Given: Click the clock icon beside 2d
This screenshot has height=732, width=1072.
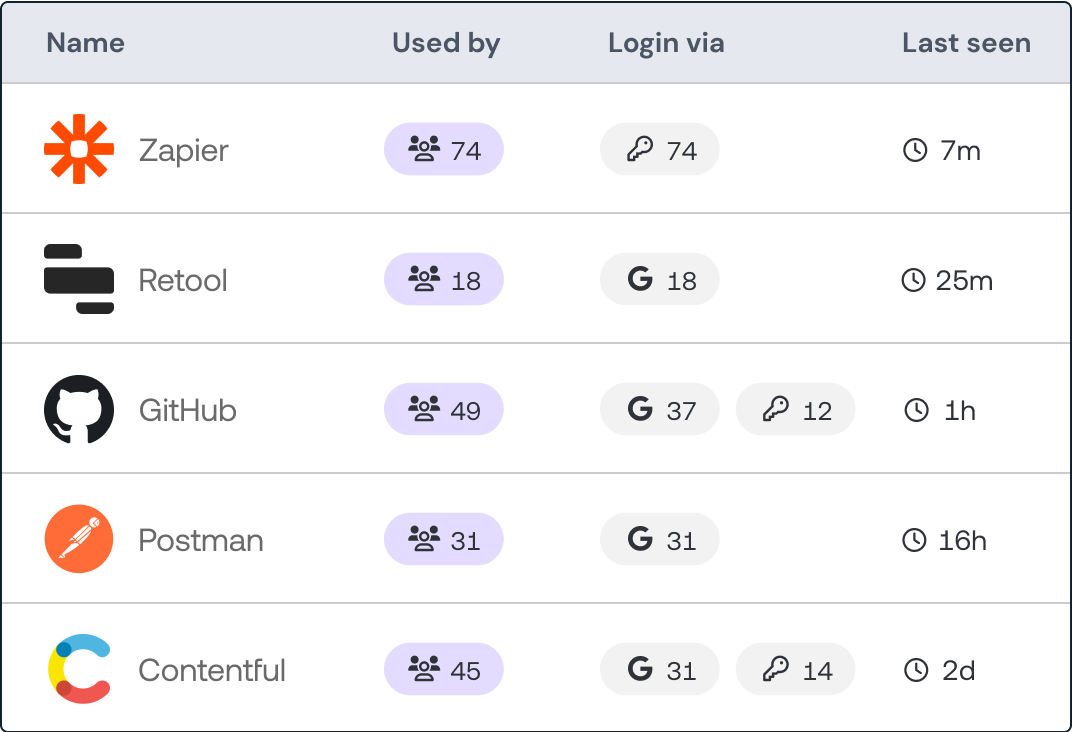Looking at the screenshot, I should click(x=915, y=671).
